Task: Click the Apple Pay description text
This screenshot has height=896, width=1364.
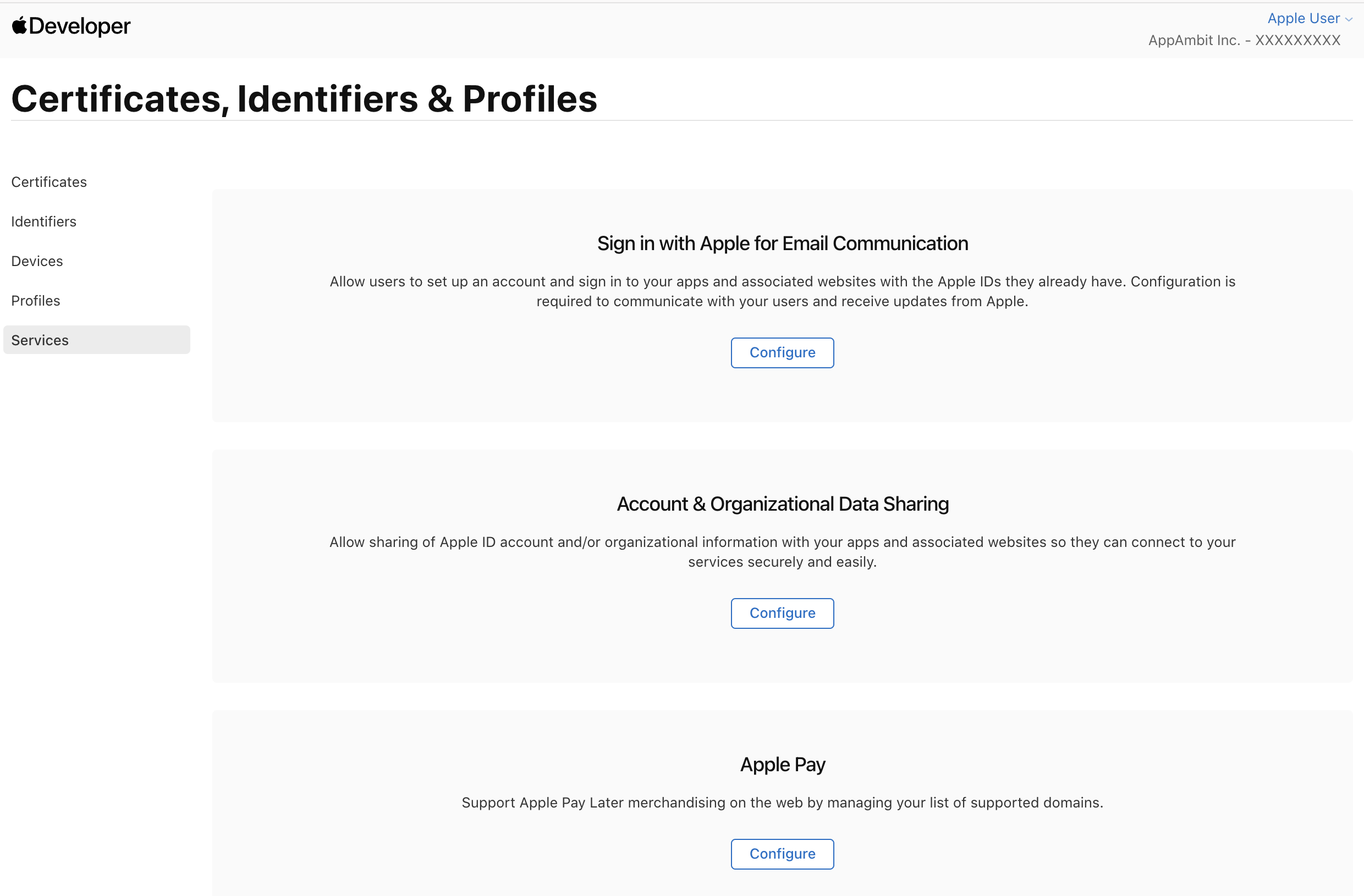Action: 782,803
